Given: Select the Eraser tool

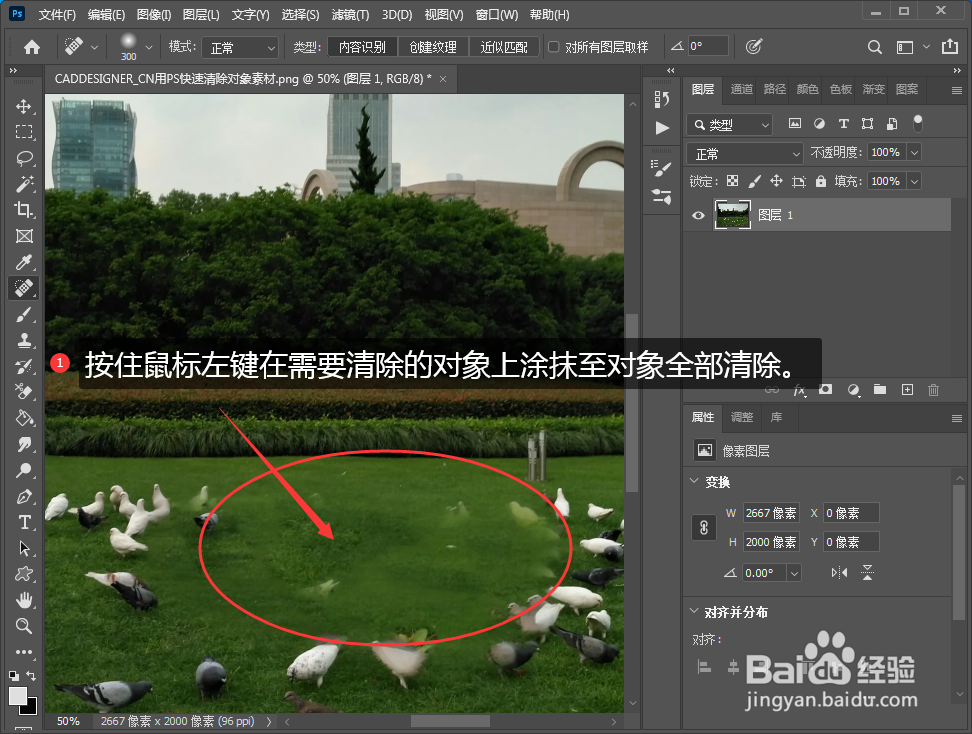Looking at the screenshot, I should (24, 392).
